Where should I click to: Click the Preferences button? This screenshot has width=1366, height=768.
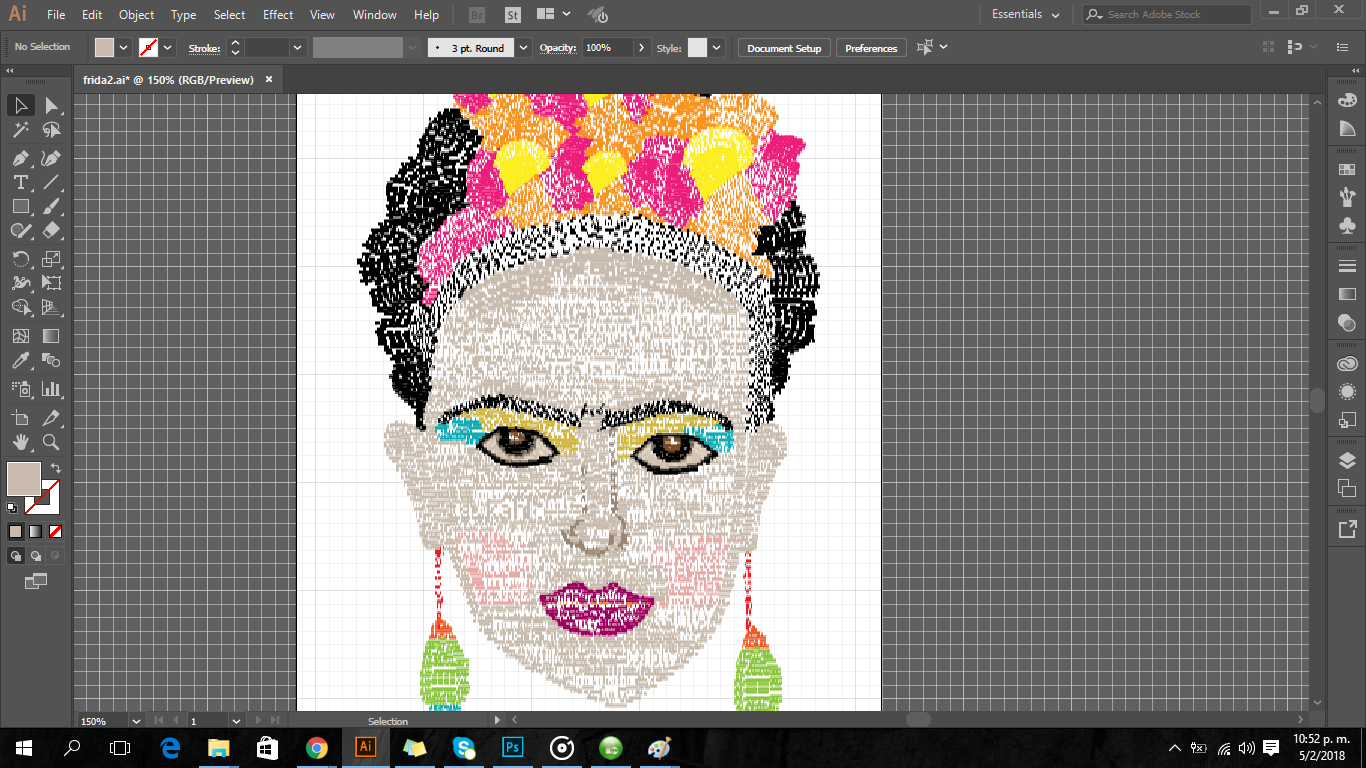tap(871, 48)
